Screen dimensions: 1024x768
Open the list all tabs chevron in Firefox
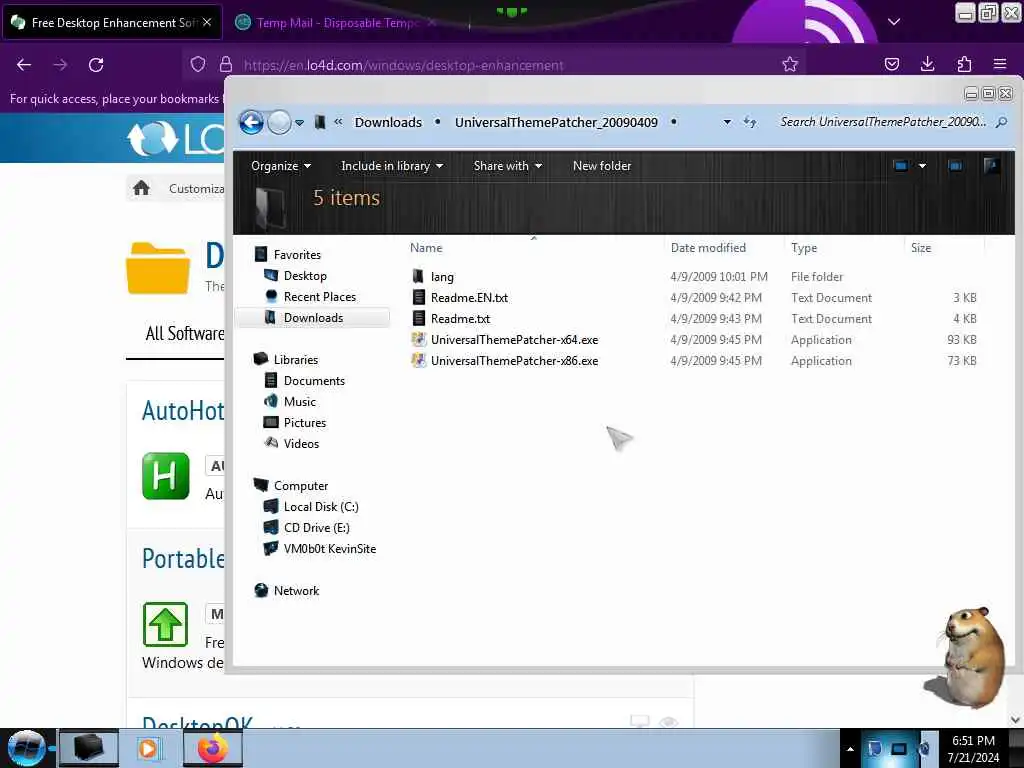[x=894, y=22]
